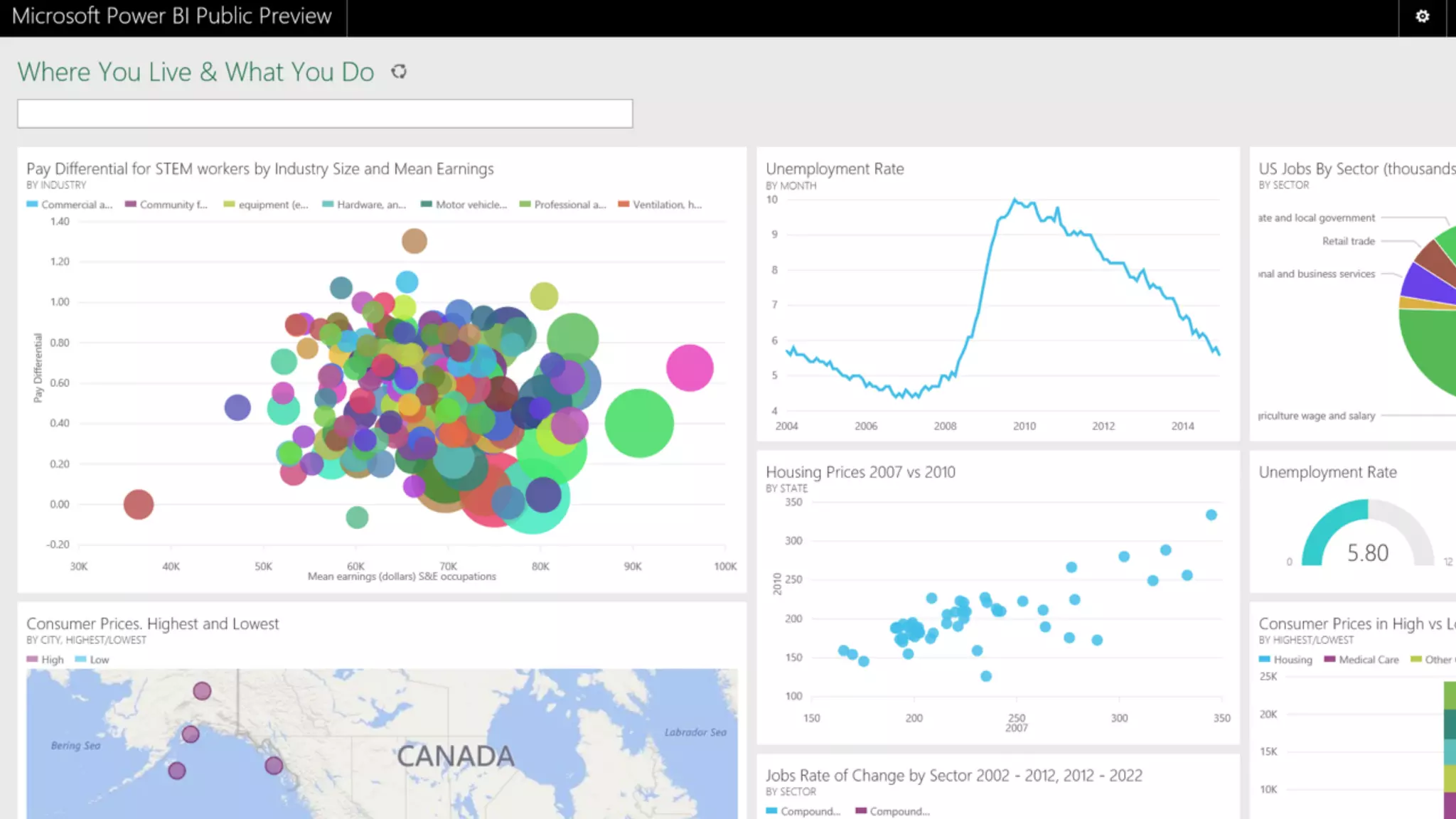The image size is (1456, 819).
Task: Click the dashboard refresh icon
Action: point(399,72)
